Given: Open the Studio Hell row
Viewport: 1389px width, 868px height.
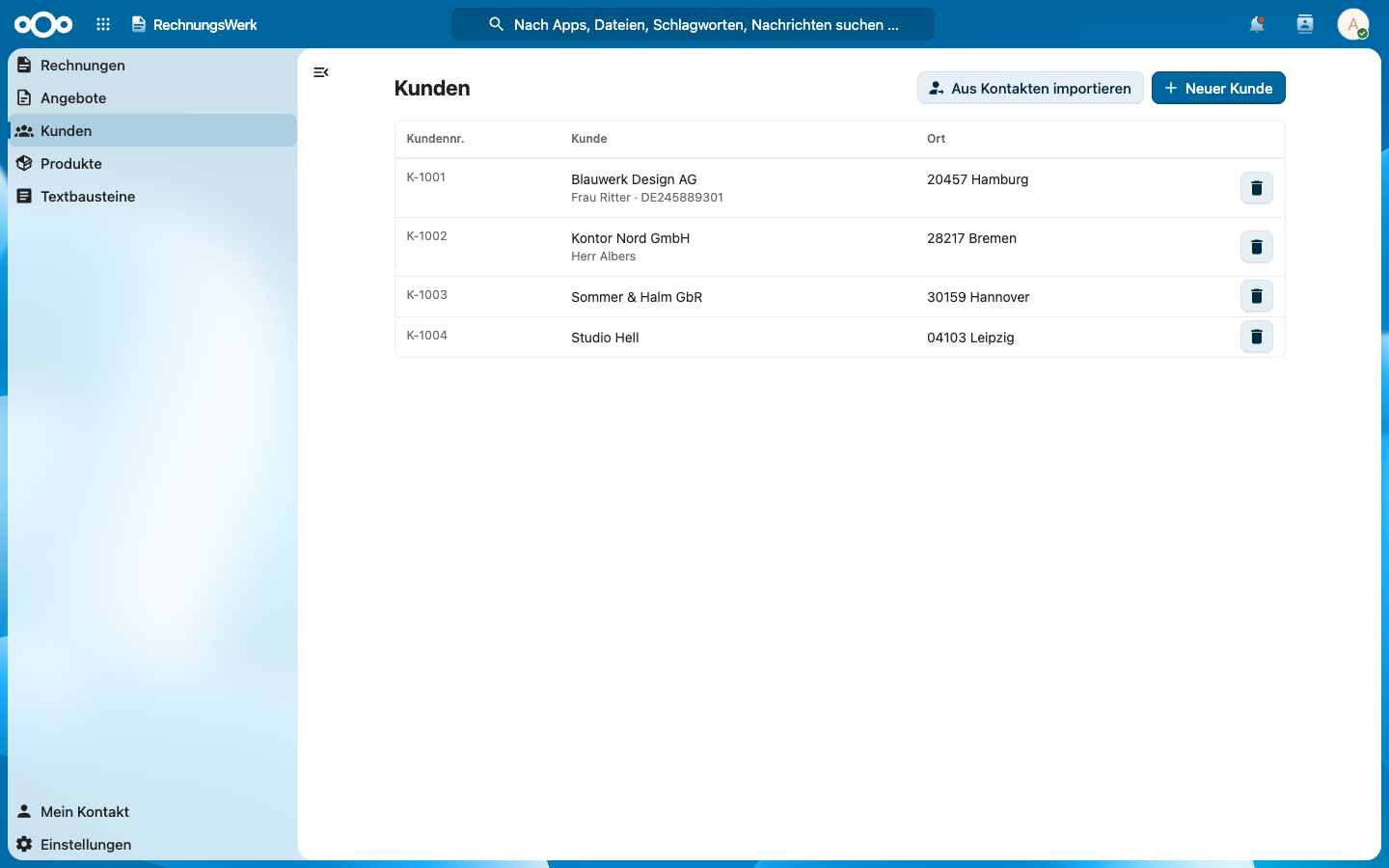Looking at the screenshot, I should [840, 337].
